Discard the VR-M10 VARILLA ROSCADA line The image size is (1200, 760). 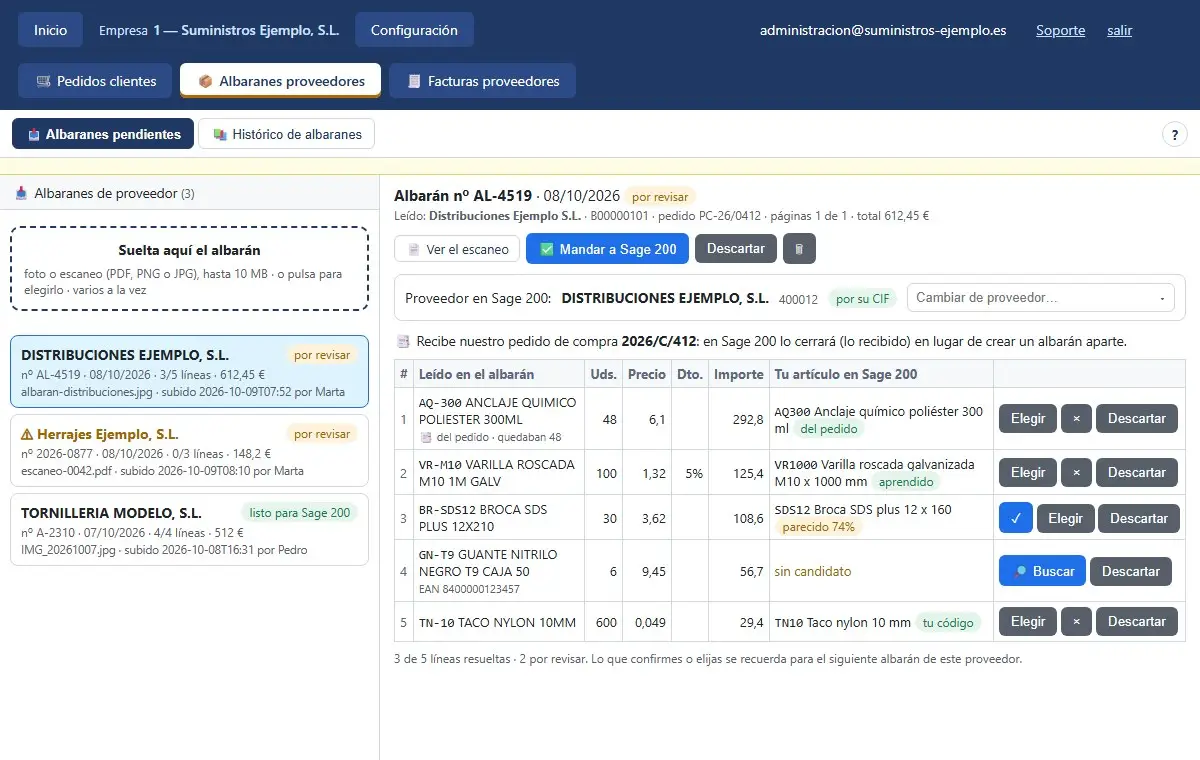(x=1137, y=472)
